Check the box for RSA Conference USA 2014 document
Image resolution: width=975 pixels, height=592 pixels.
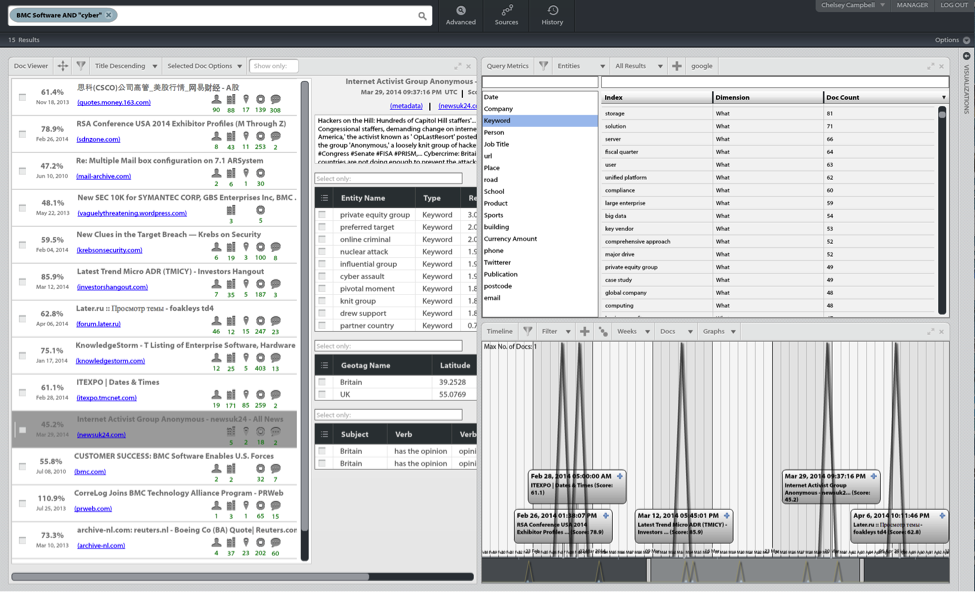pyautogui.click(x=22, y=134)
